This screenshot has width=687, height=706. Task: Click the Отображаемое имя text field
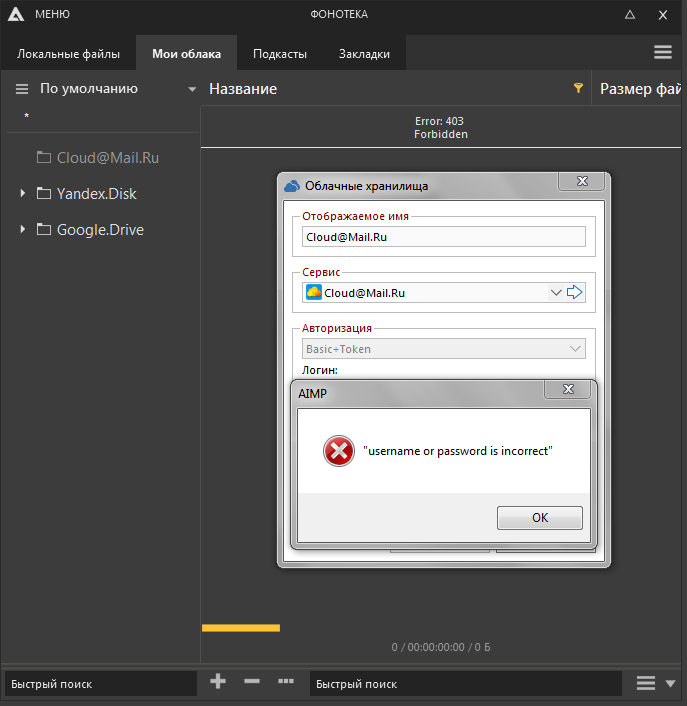click(x=443, y=236)
